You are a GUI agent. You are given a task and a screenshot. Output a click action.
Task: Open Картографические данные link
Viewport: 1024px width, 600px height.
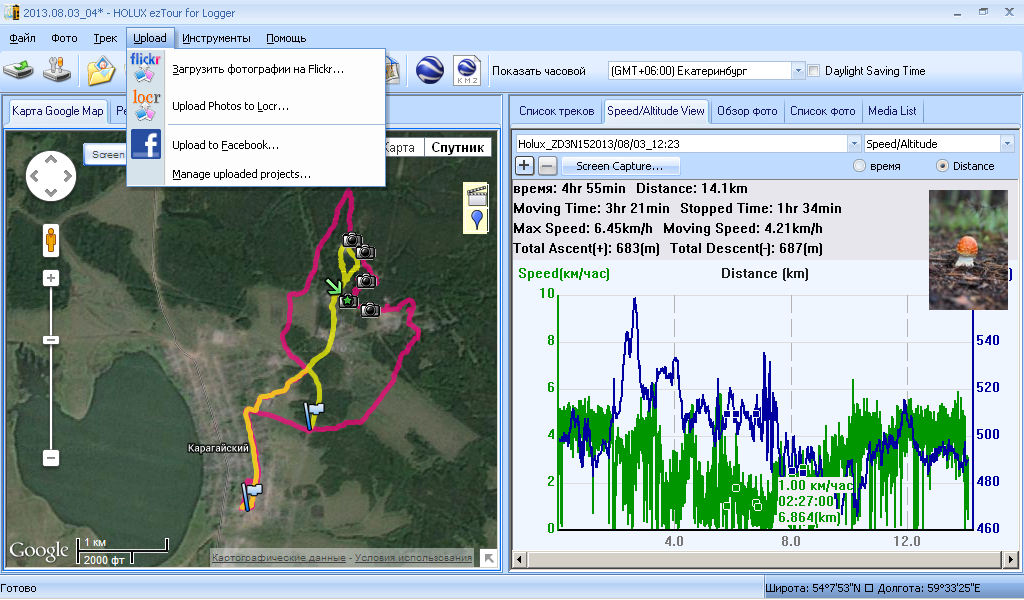(x=279, y=558)
